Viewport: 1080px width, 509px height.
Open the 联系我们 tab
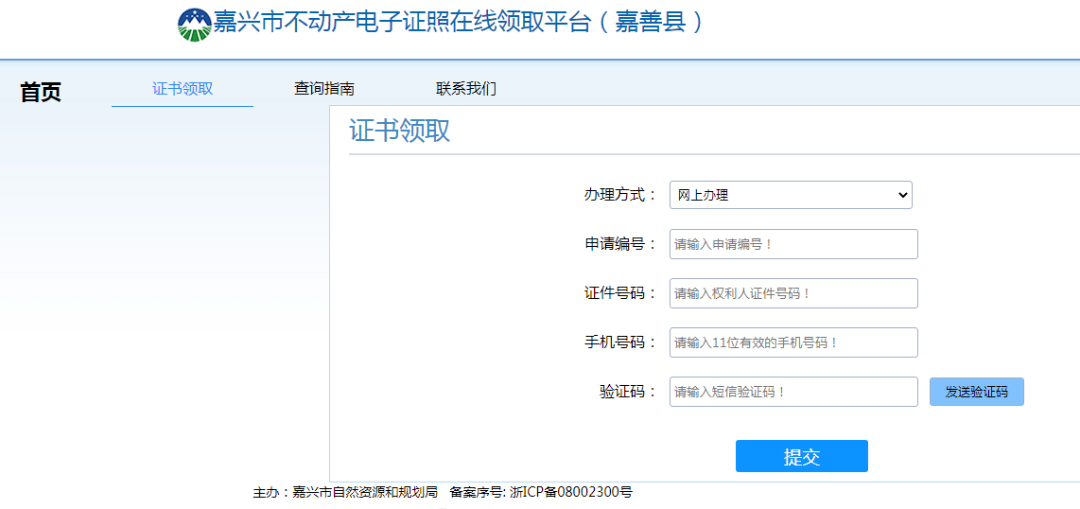(x=466, y=88)
